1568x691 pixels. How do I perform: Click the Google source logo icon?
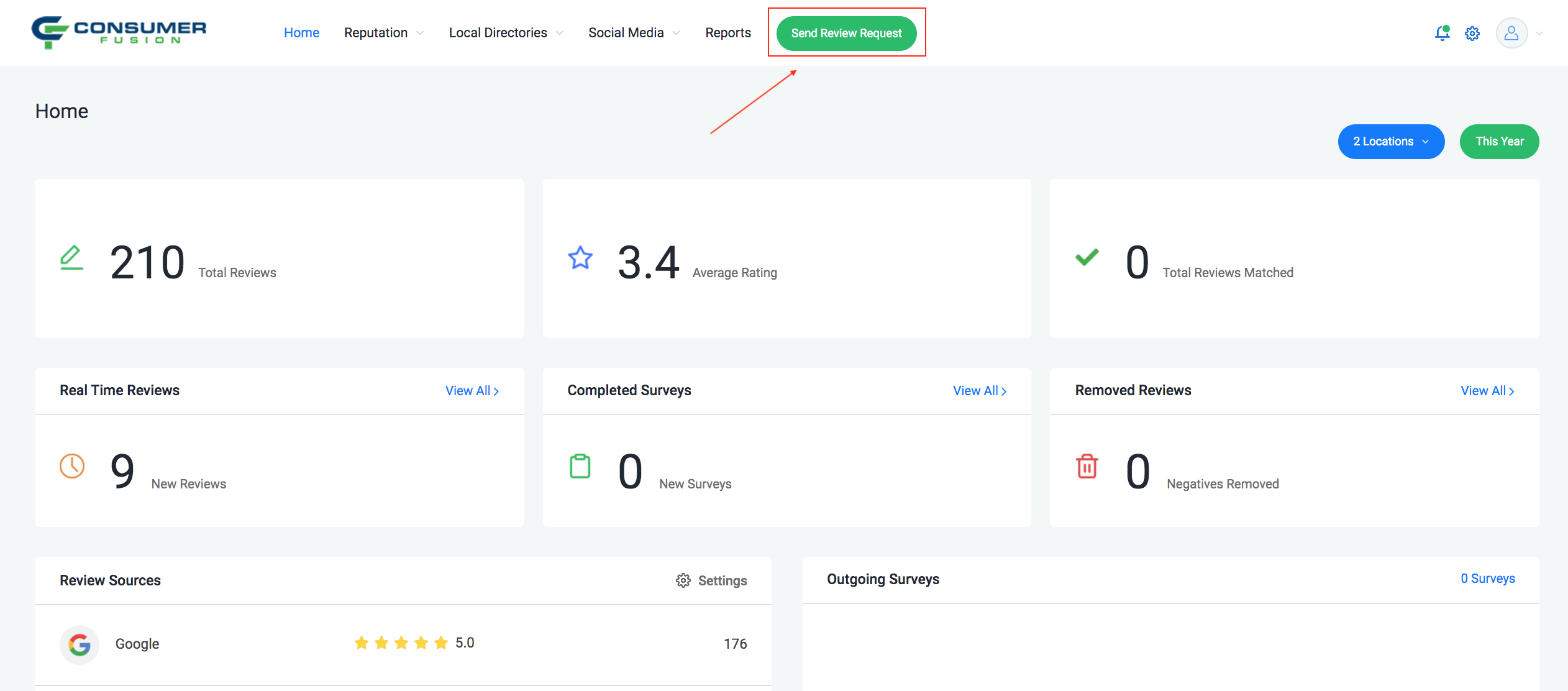coord(80,644)
